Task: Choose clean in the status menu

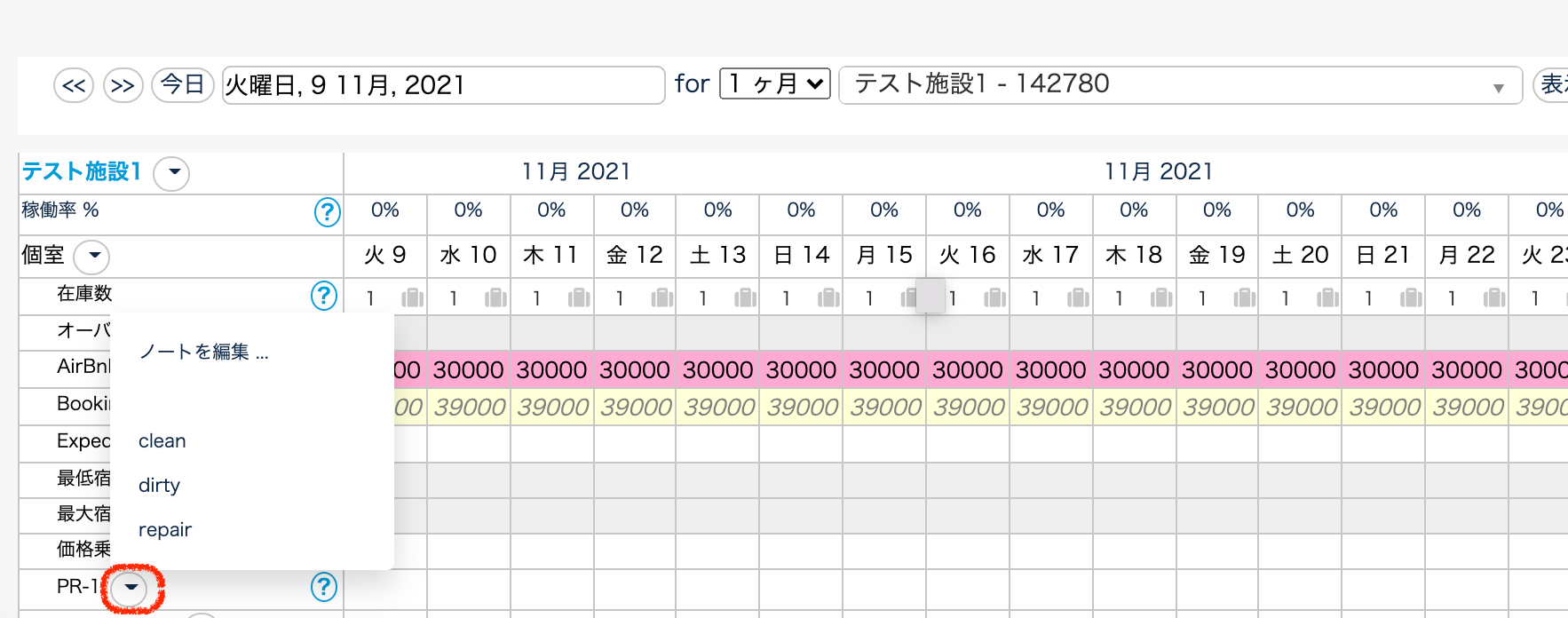Action: click(162, 441)
